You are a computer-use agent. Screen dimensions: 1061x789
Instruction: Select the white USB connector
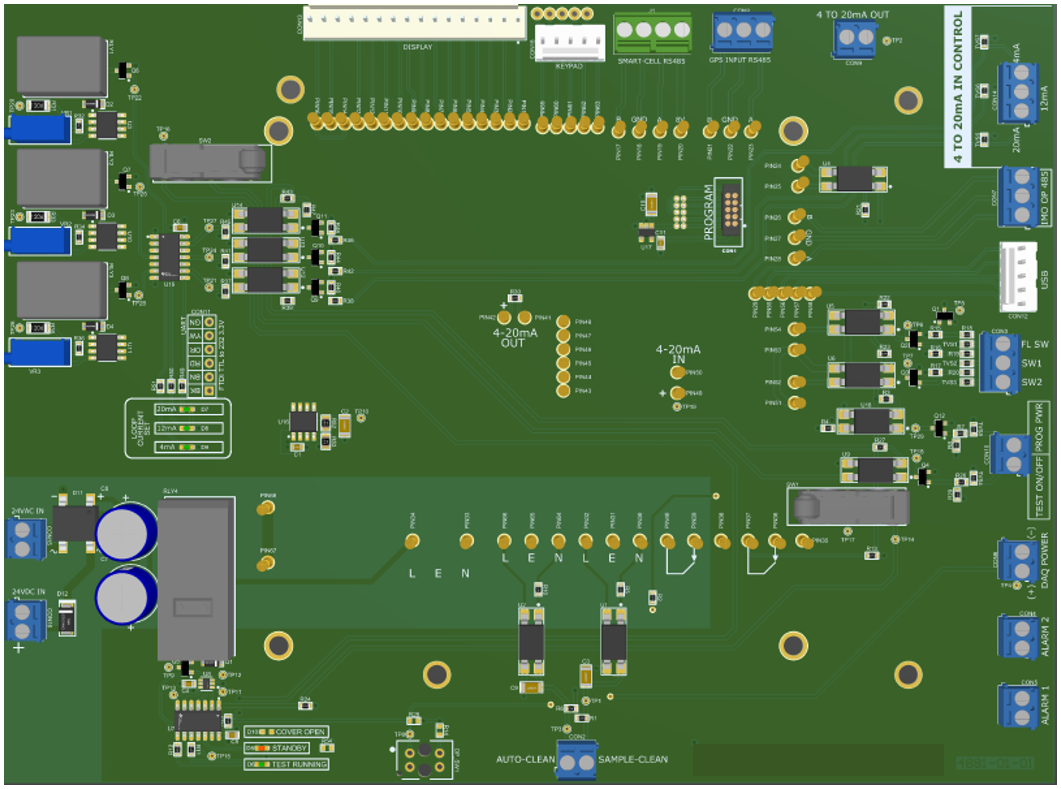(1018, 276)
